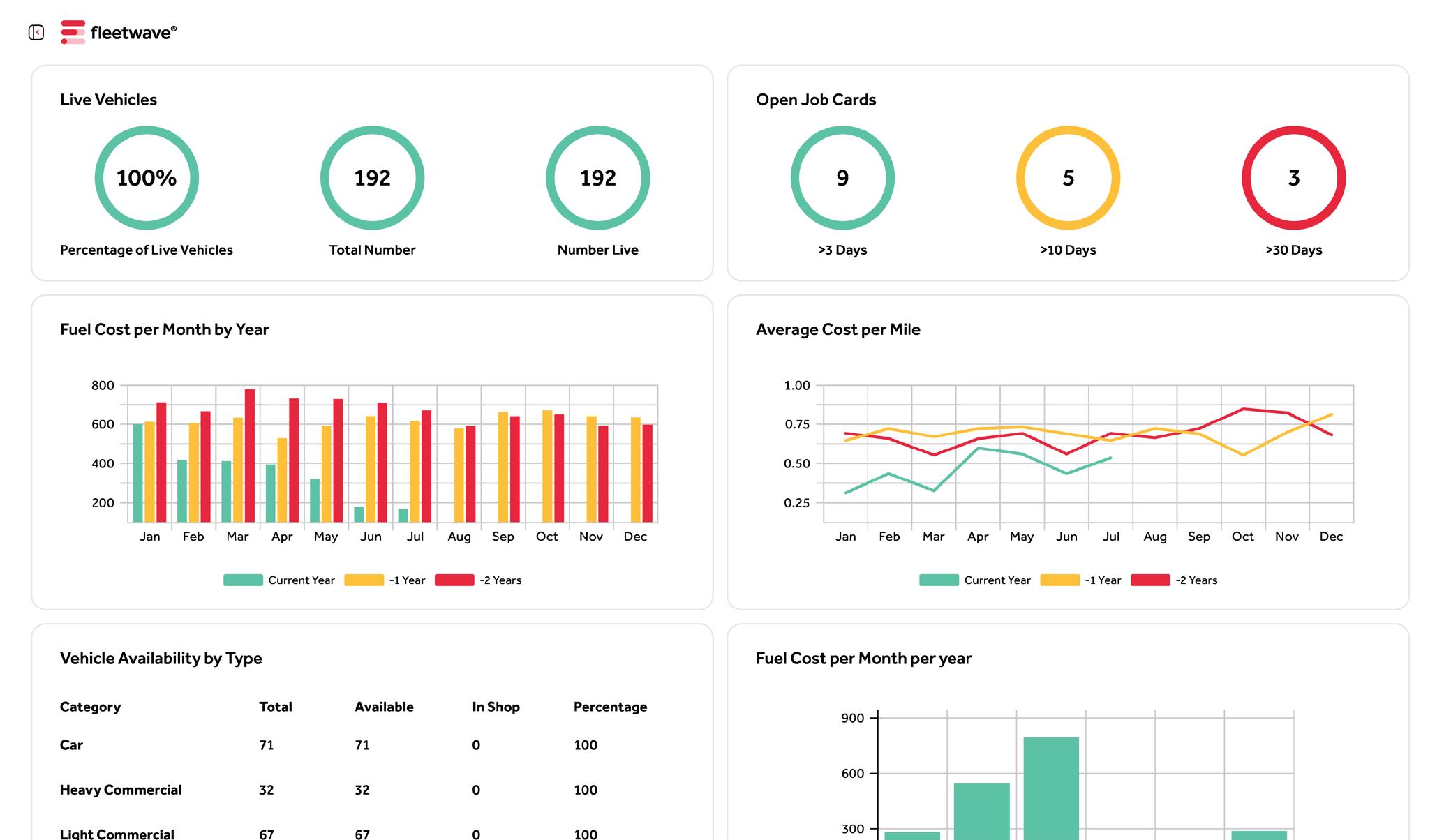Collapse the sidebar with the panel toggle icon
The width and height of the screenshot is (1451, 840).
(36, 32)
